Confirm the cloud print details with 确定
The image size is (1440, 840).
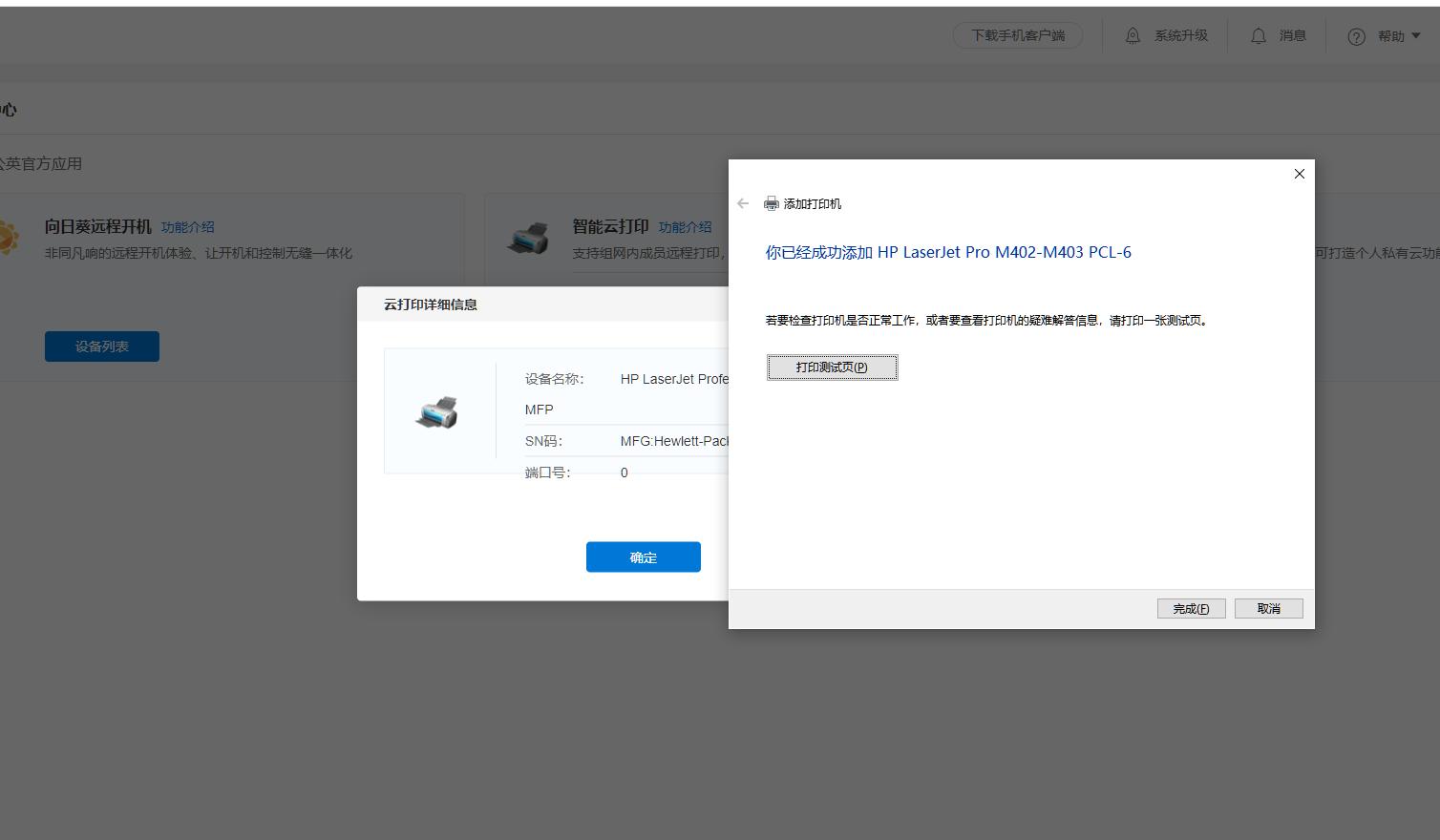coord(644,557)
